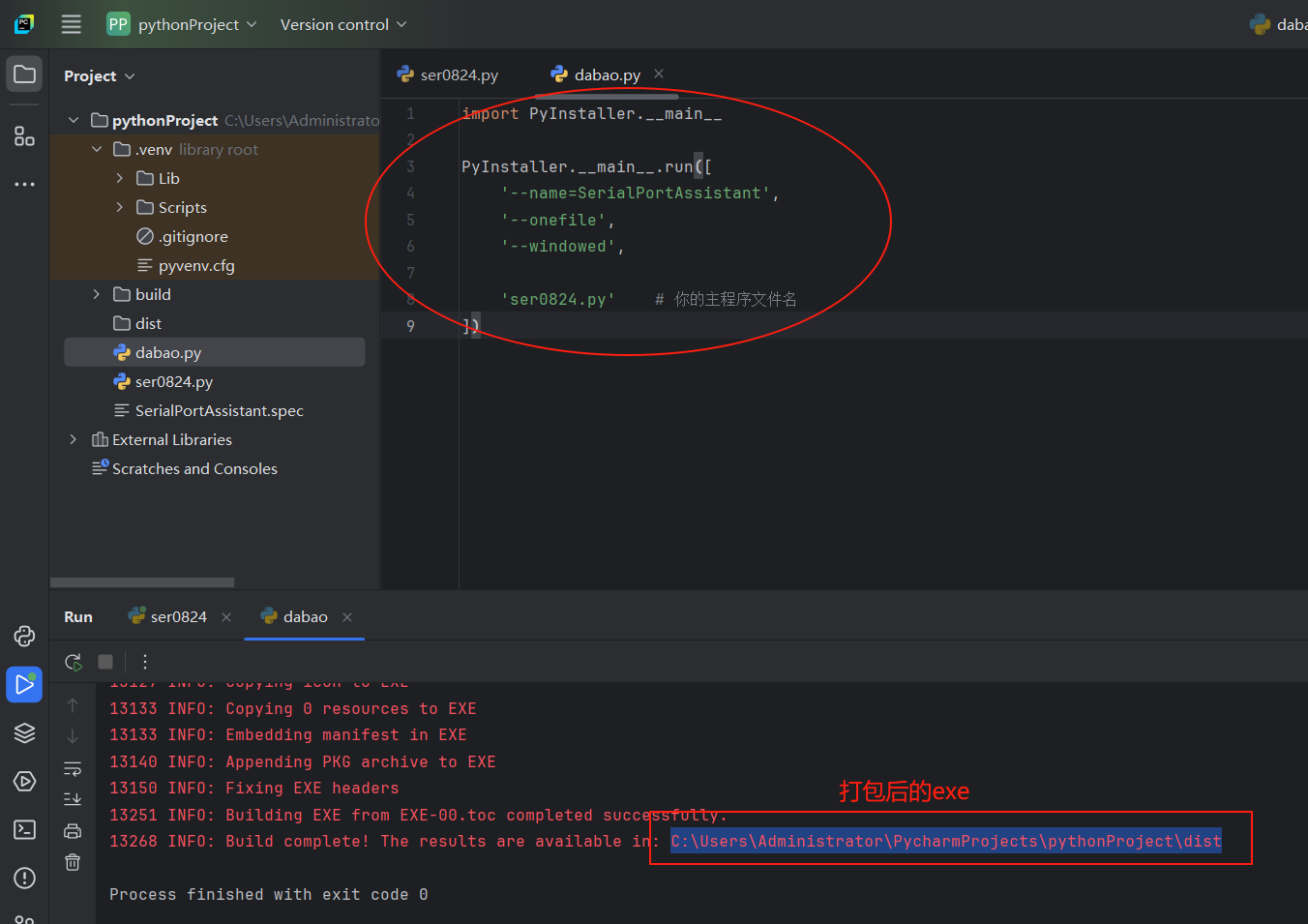Stop the running process
The height and width of the screenshot is (924, 1308).
(x=105, y=662)
